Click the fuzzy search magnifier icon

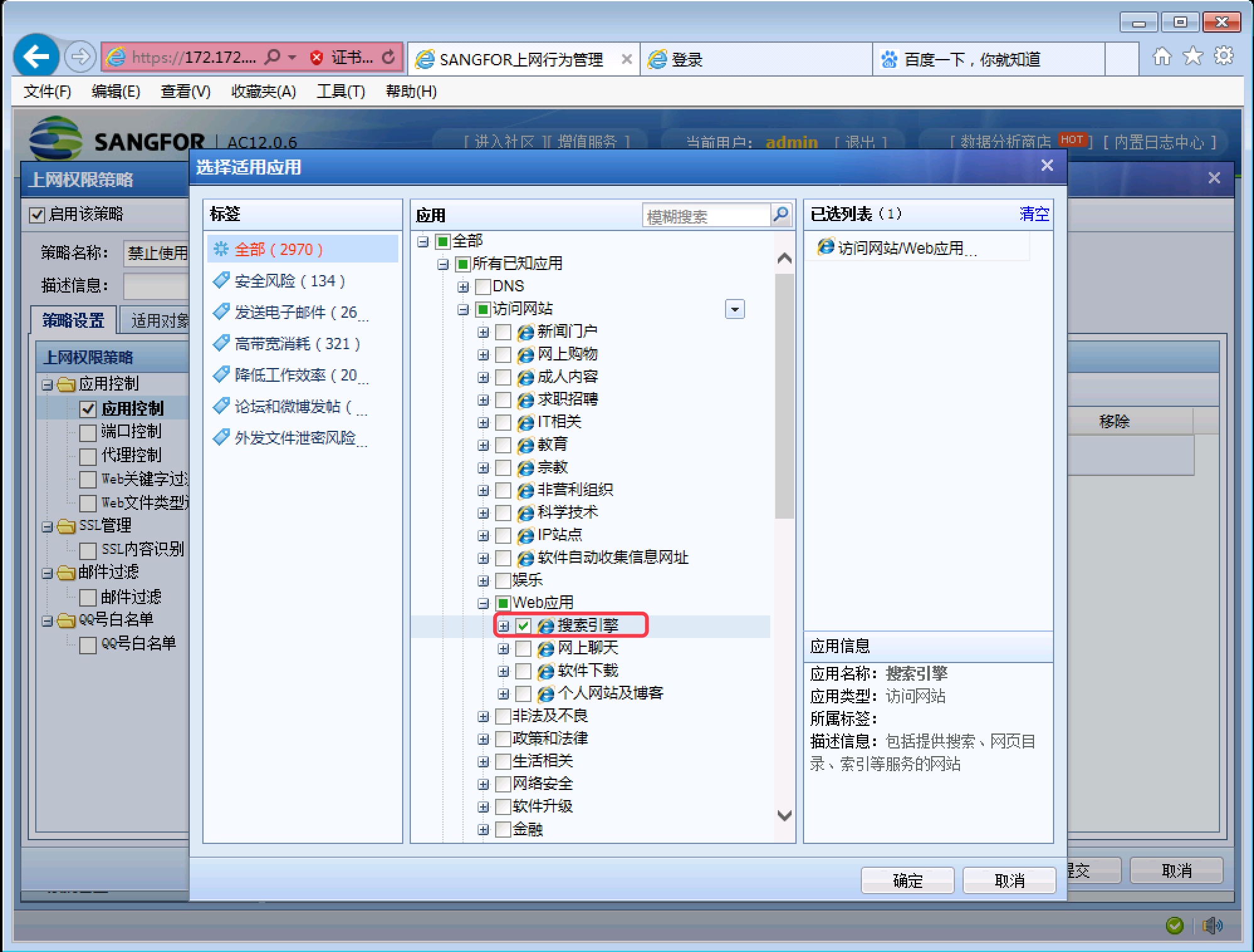pos(780,215)
